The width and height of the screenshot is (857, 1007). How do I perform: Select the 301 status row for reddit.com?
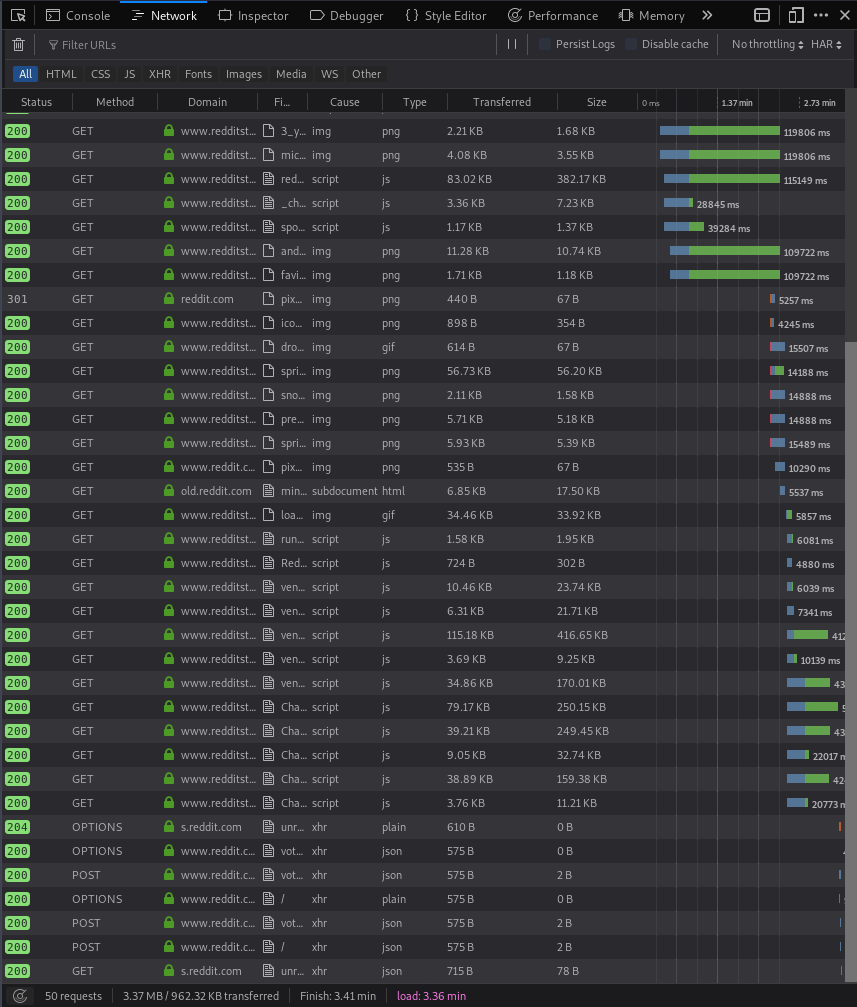pos(423,299)
